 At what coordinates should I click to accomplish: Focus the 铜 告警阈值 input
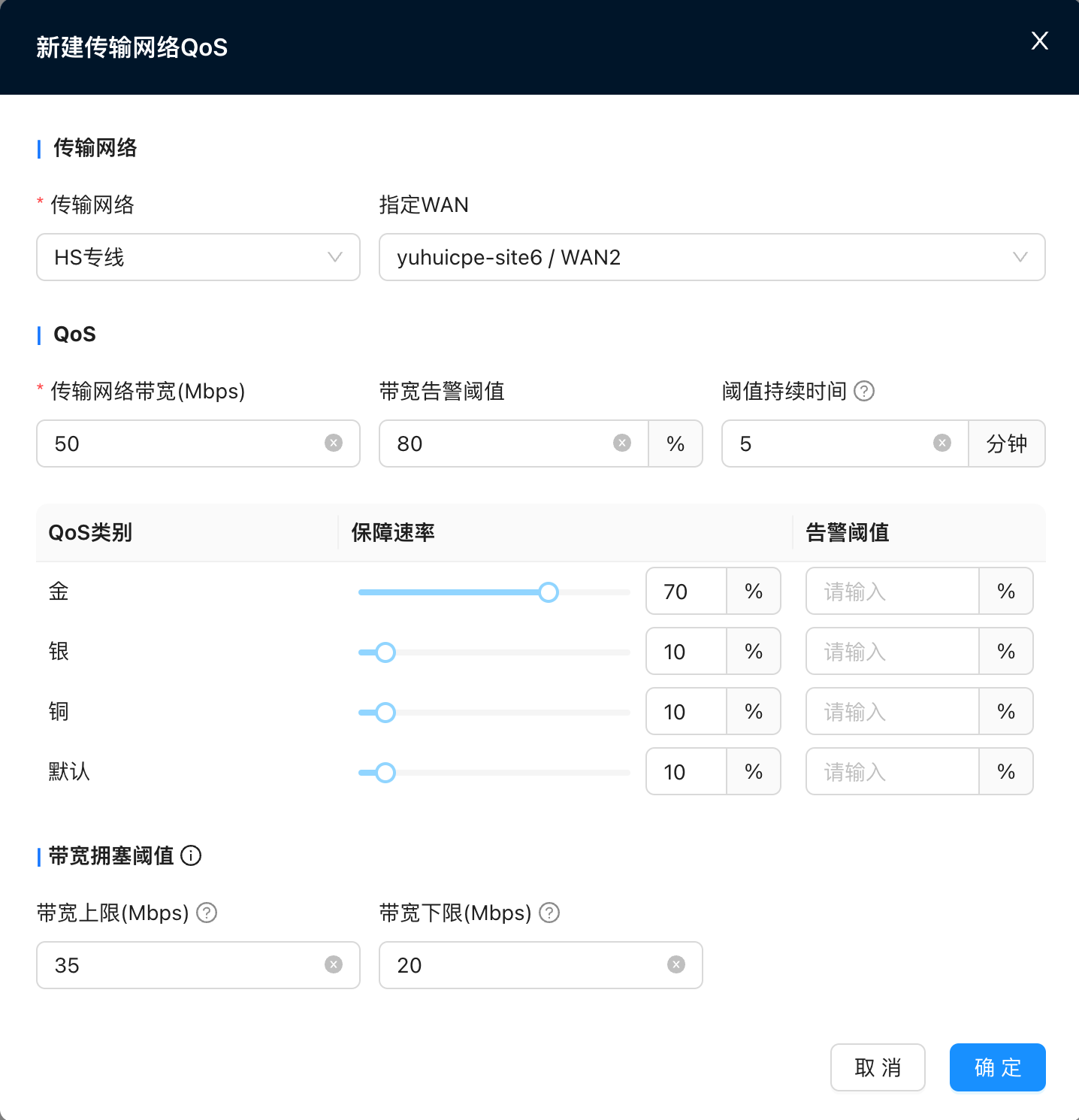tap(893, 712)
